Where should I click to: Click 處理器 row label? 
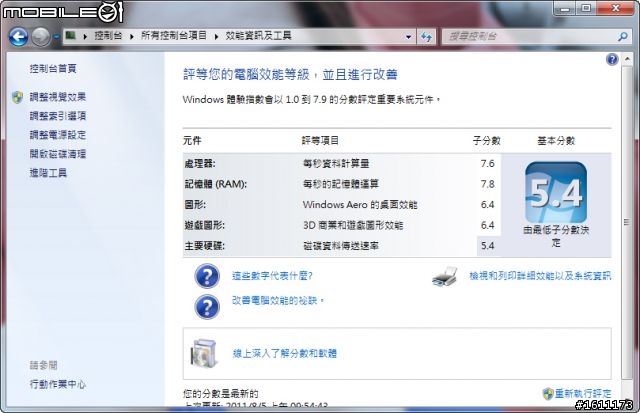[x=200, y=164]
